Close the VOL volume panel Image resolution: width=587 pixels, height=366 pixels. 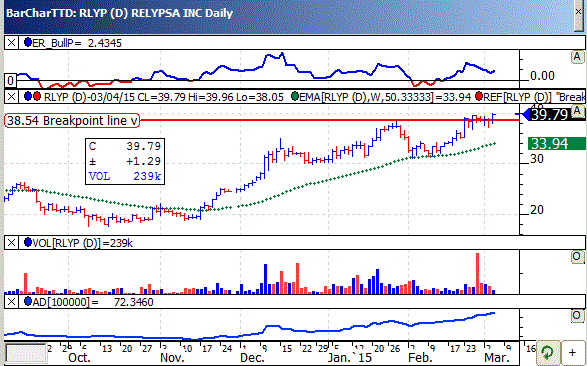(11, 243)
